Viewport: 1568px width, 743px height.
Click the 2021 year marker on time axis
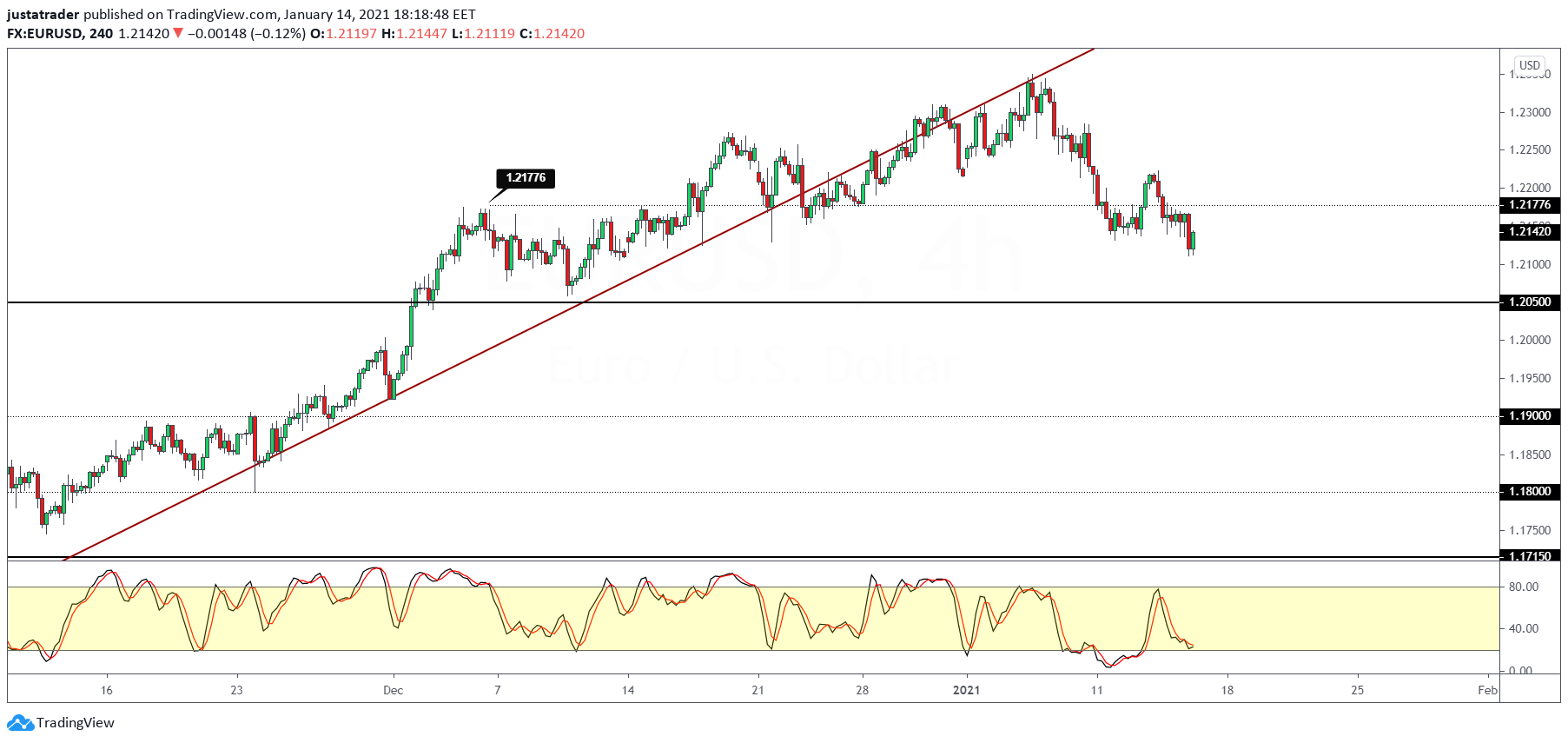click(x=966, y=690)
